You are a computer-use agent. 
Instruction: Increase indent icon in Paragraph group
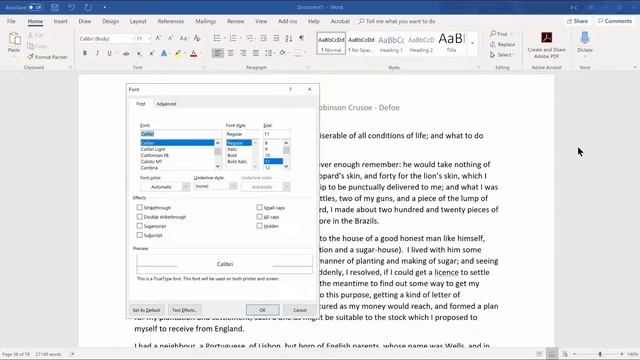point(276,38)
